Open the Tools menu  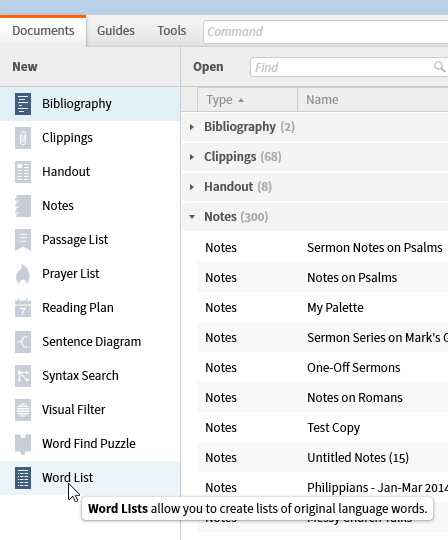click(x=171, y=31)
